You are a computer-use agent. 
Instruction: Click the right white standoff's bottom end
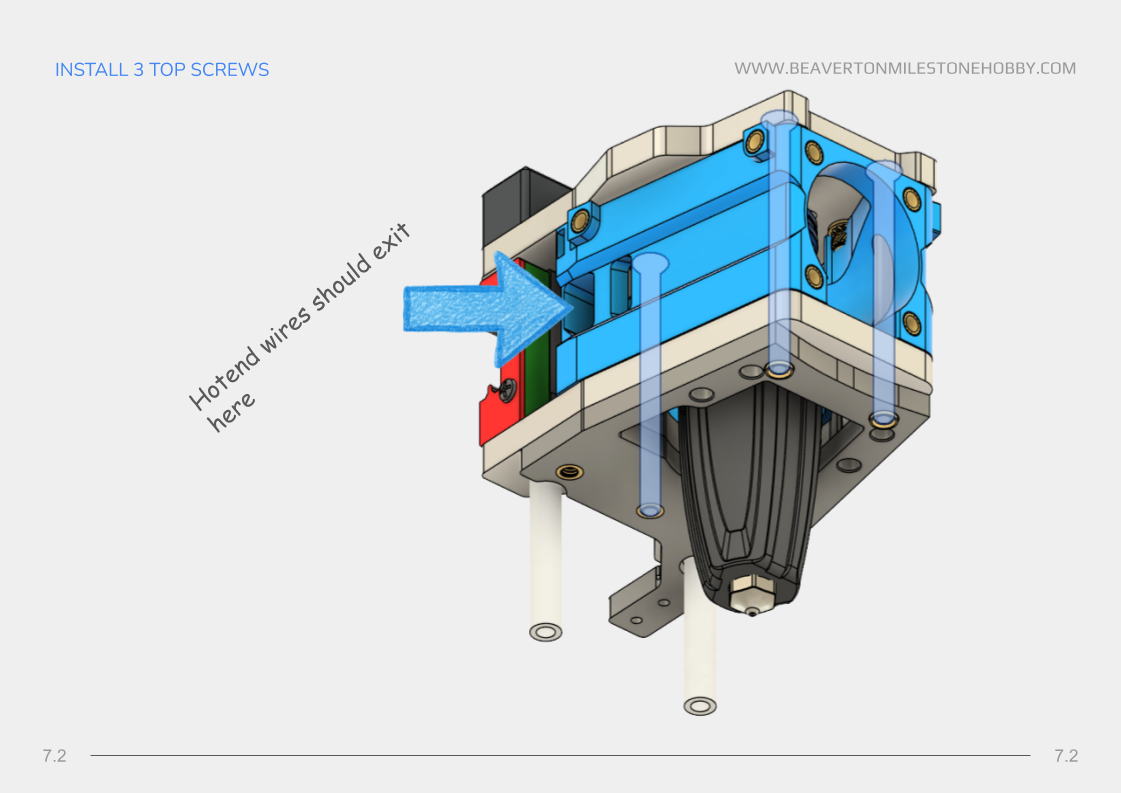(700, 706)
